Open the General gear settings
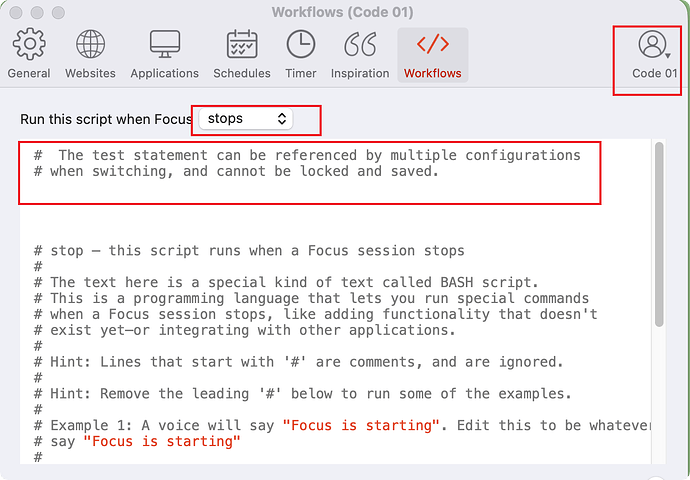690x480 pixels. click(29, 44)
